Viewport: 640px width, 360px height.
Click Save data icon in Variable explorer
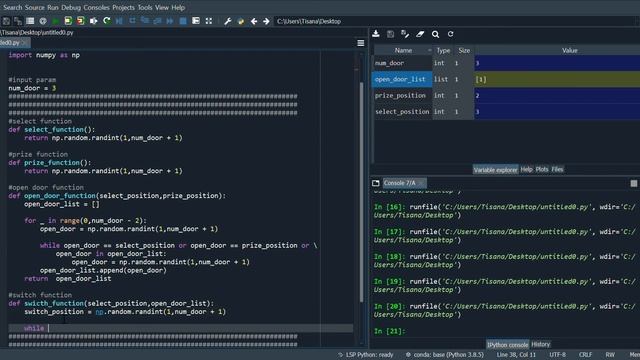click(x=391, y=34)
